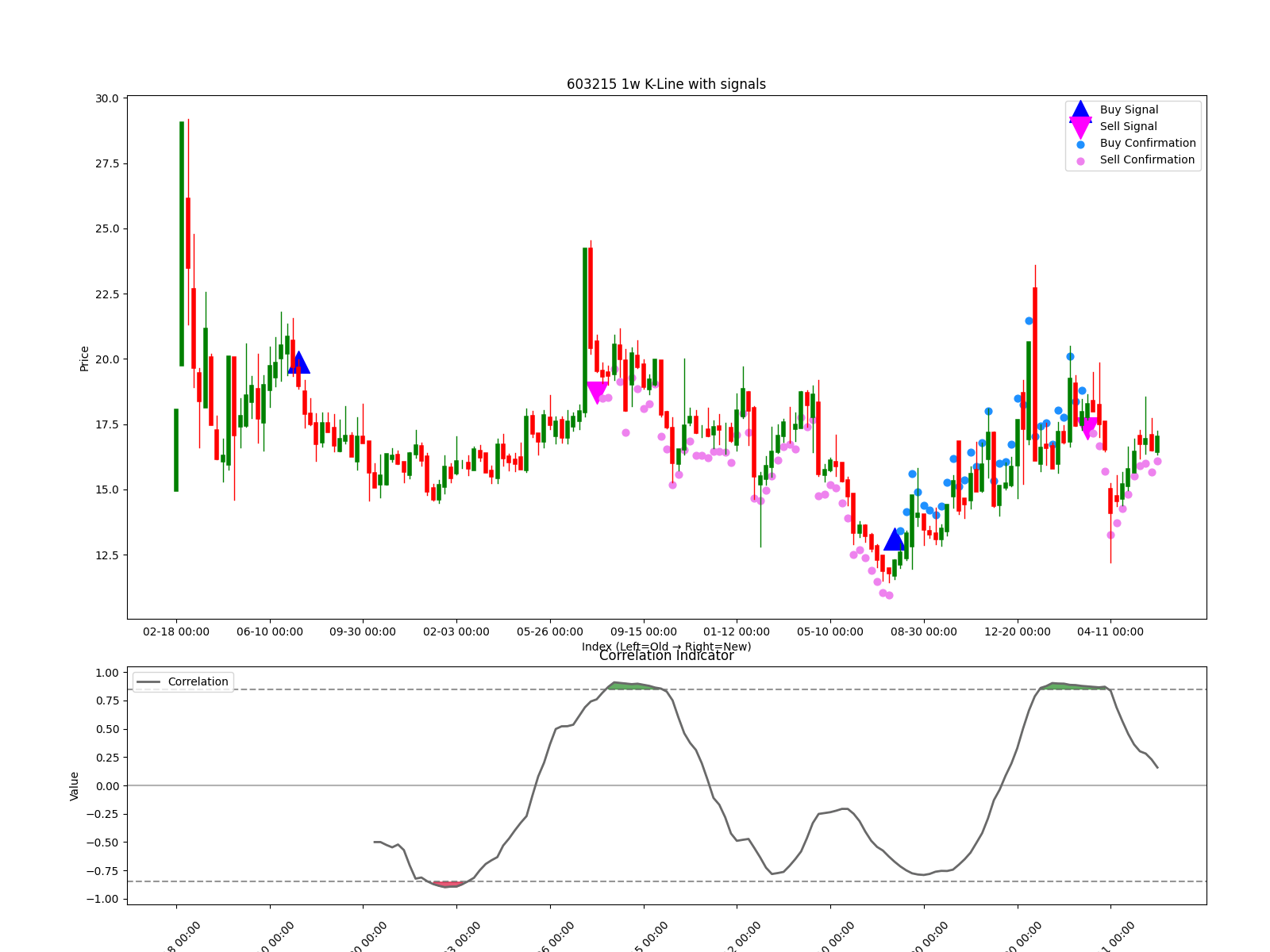Click the tall green candle reaching 24.3
Viewport: 1270px width, 952px height.
(585, 330)
